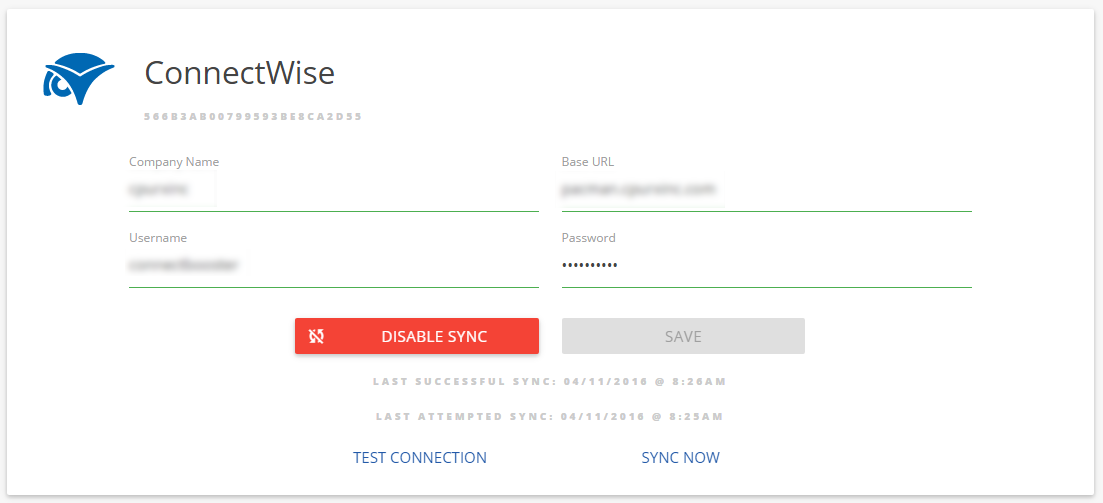Image resolution: width=1103 pixels, height=503 pixels.
Task: Click the ConnectWise owl logo
Action: pyautogui.click(x=78, y=78)
